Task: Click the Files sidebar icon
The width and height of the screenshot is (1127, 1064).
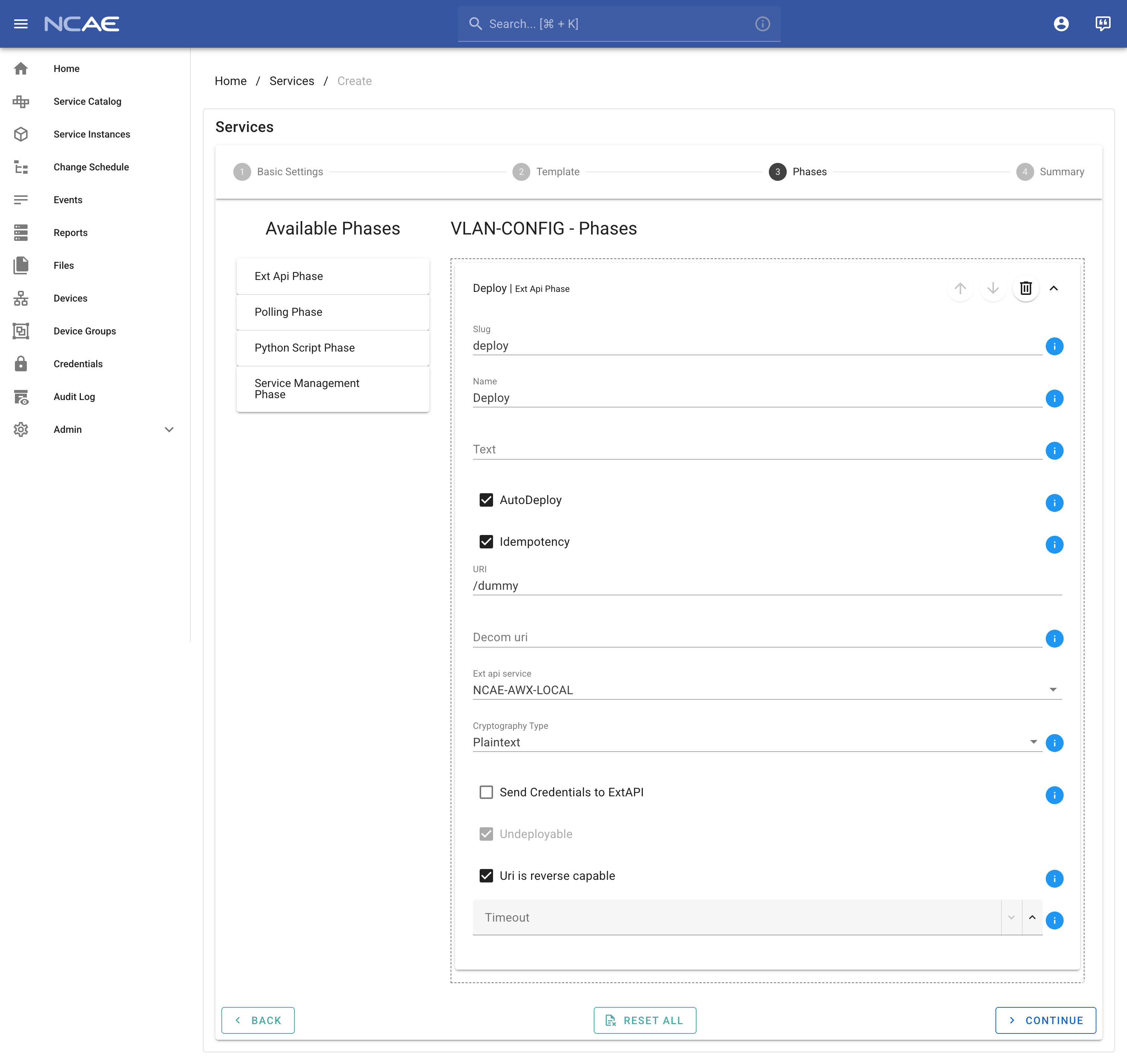Action: click(x=21, y=265)
